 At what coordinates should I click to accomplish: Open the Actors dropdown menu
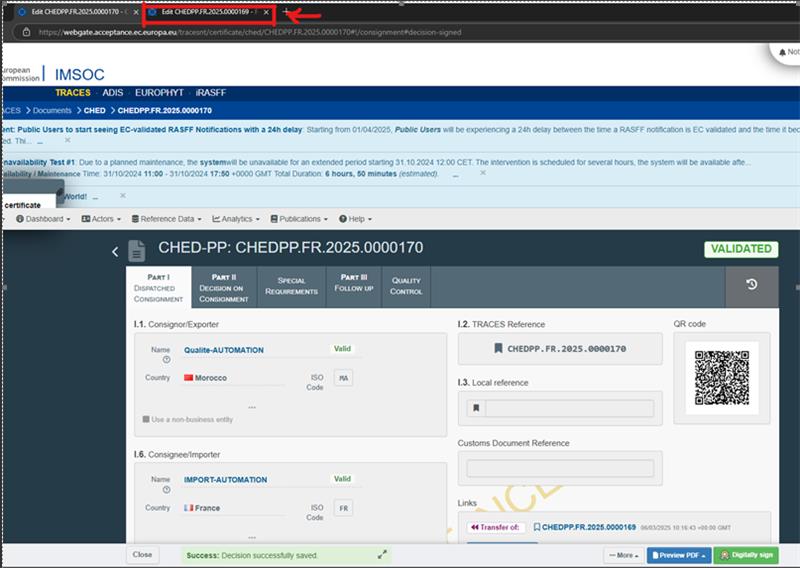click(x=101, y=218)
